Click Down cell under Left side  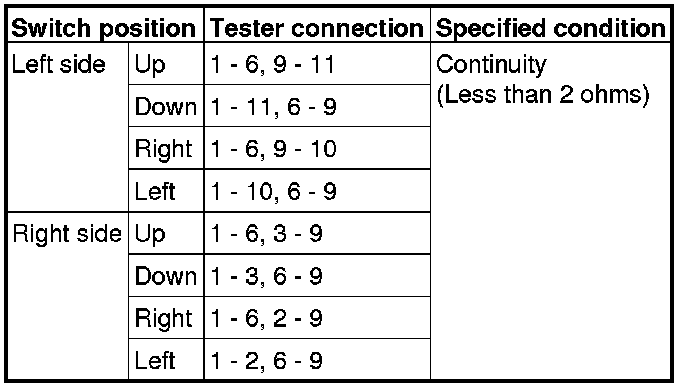[166, 106]
